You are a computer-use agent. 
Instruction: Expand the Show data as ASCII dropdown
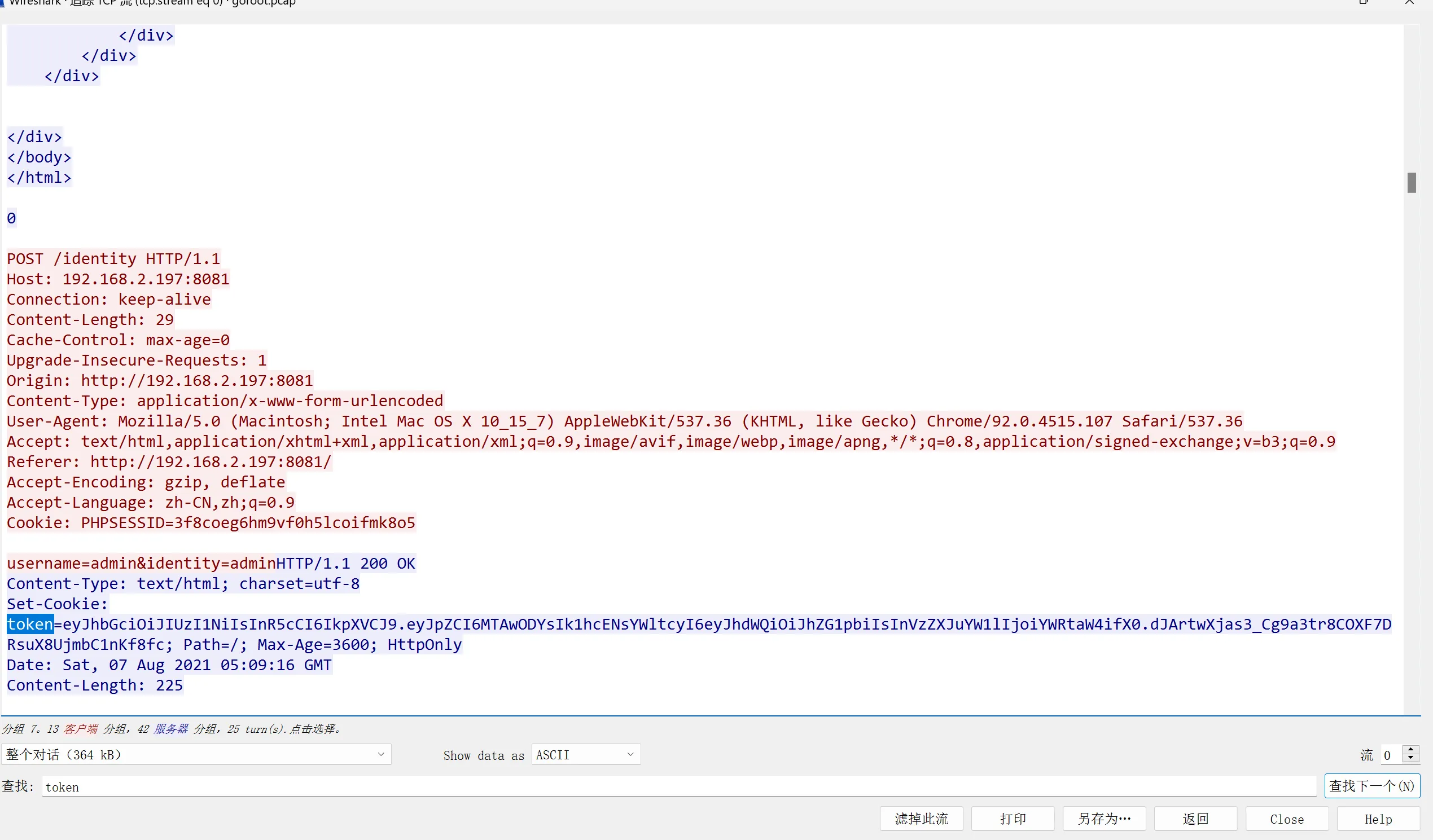point(585,754)
